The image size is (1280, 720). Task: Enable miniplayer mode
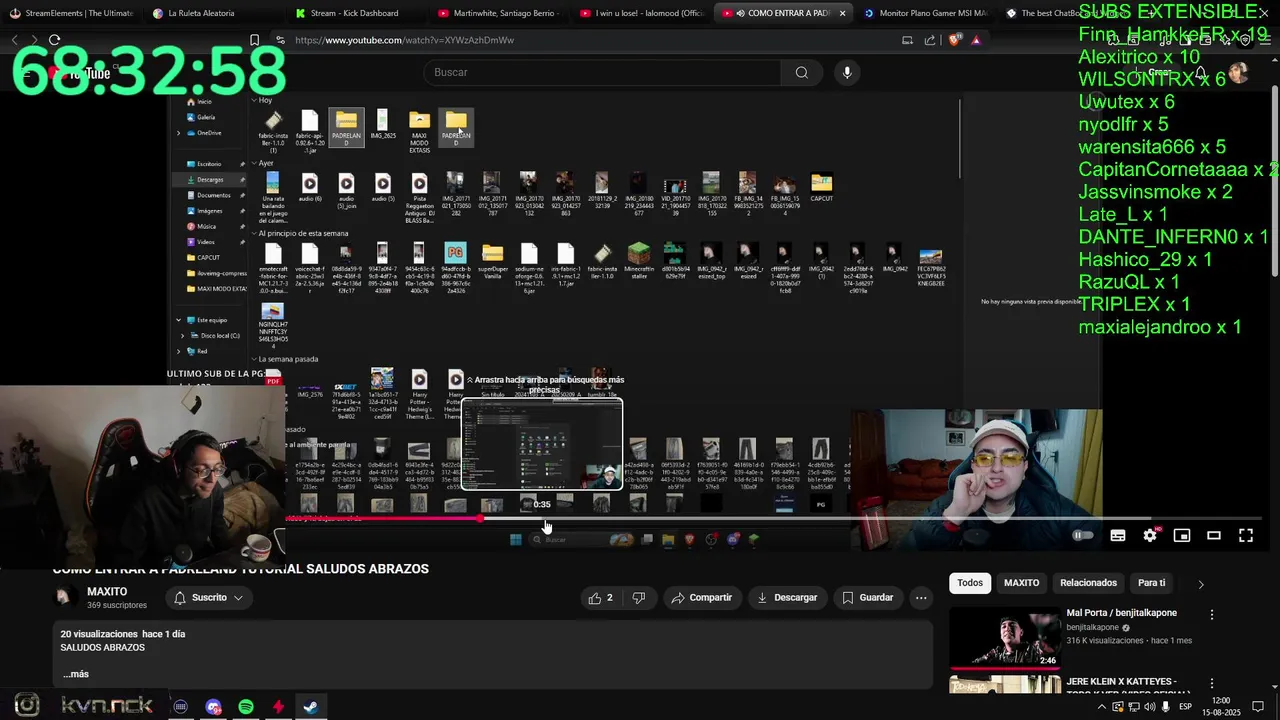[1182, 535]
